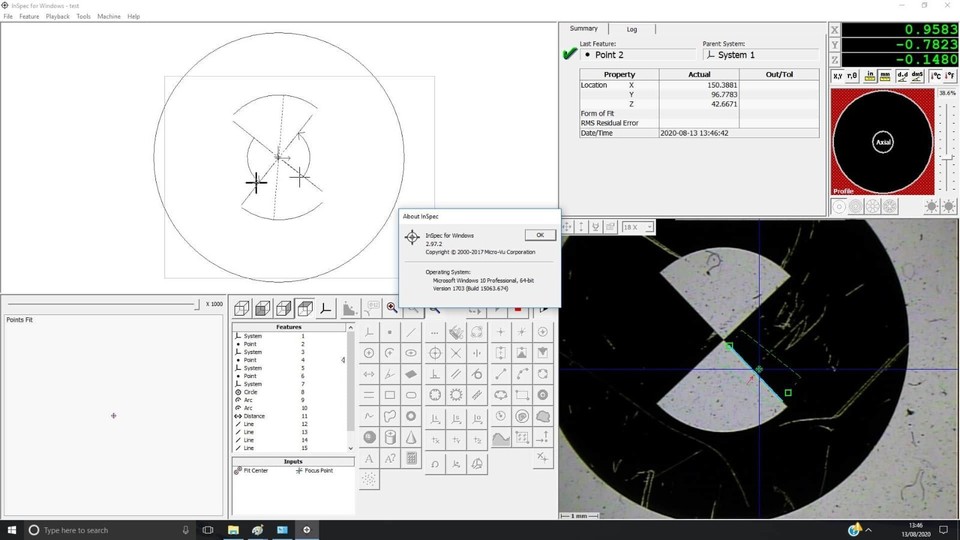960x540 pixels.
Task: Choose the Angle feature tool
Action: 390,374
